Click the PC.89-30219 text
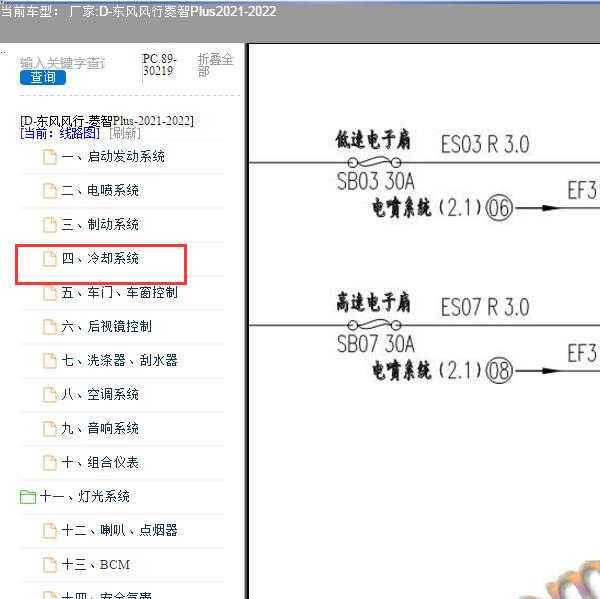This screenshot has height=599, width=600. pos(159,65)
